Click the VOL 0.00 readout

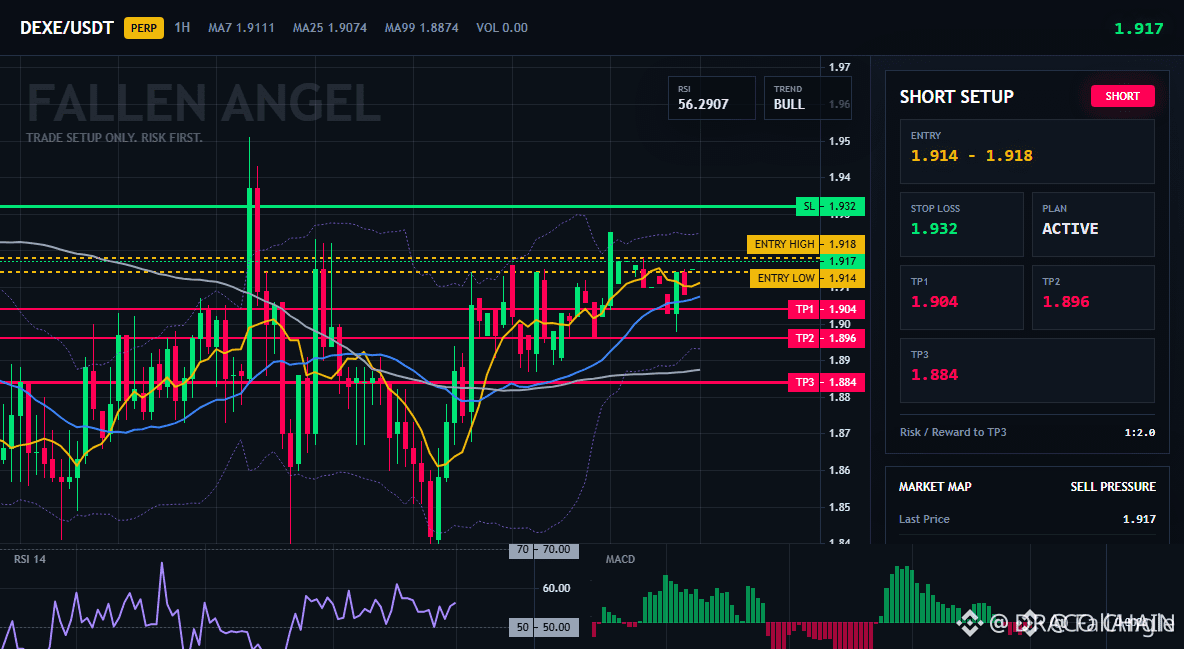point(502,28)
